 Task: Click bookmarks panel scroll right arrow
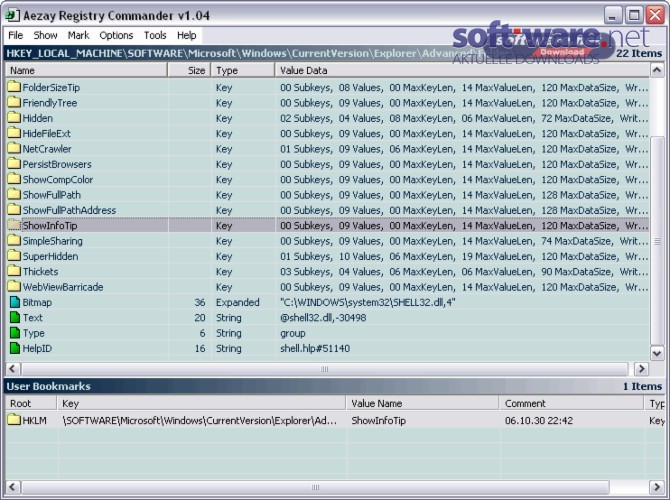[x=657, y=487]
